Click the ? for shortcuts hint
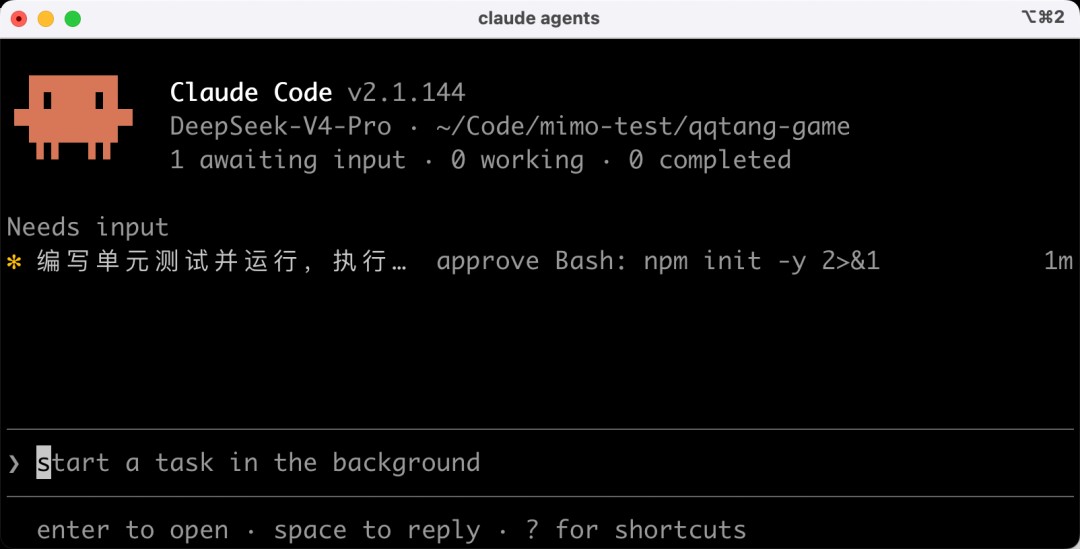The height and width of the screenshot is (549, 1080). (636, 530)
